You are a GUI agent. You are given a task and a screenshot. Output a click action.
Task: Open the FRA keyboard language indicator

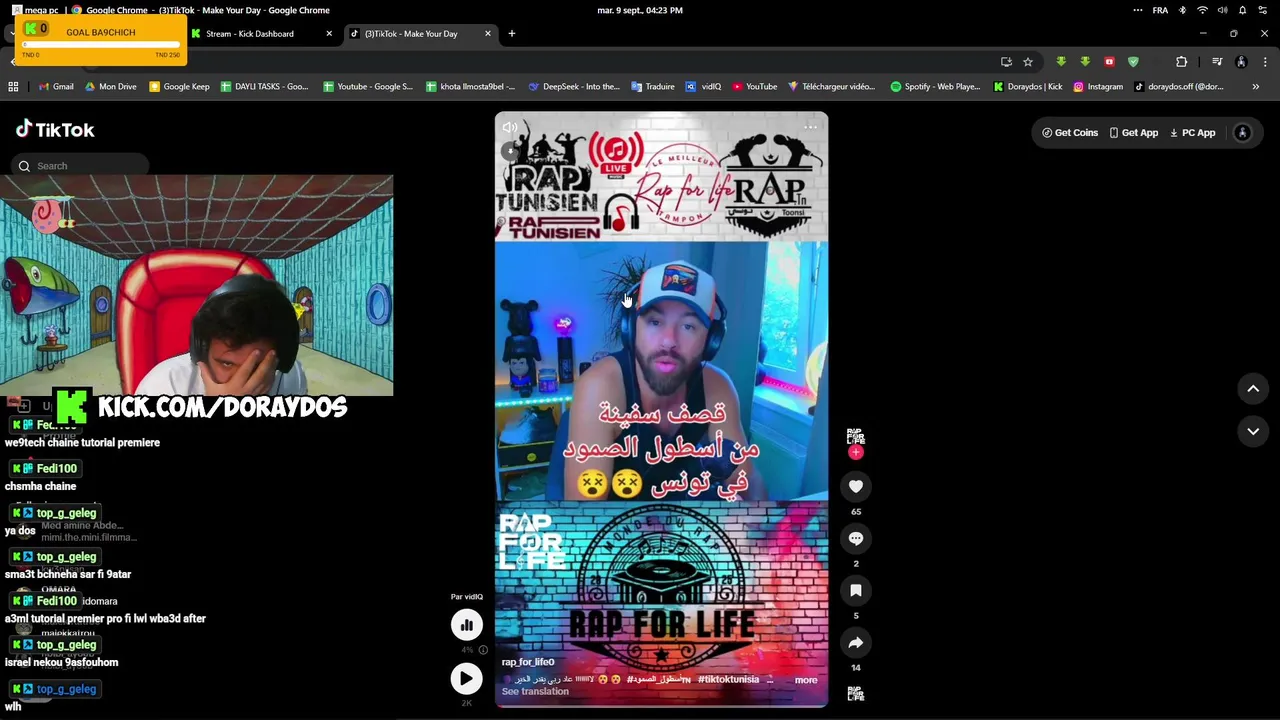[1160, 10]
